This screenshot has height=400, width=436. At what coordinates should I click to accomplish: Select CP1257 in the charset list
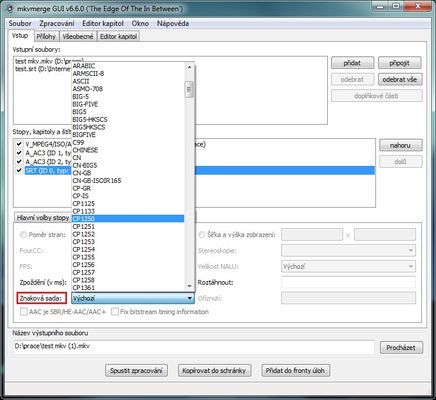click(128, 273)
